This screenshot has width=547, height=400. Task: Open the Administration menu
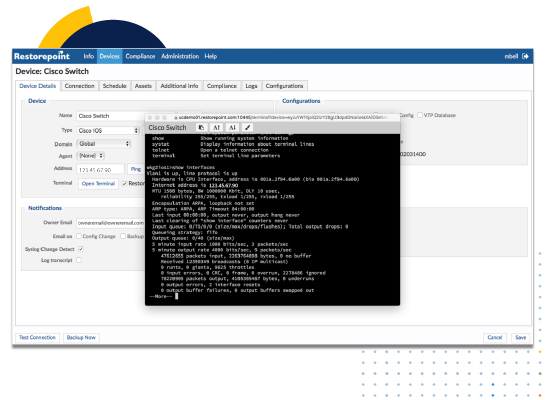tap(180, 56)
